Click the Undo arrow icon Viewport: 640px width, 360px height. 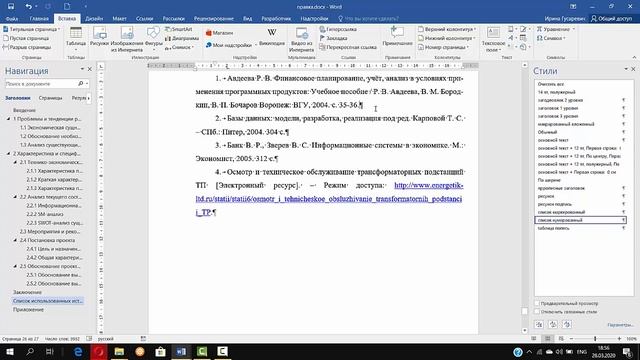pos(28,7)
